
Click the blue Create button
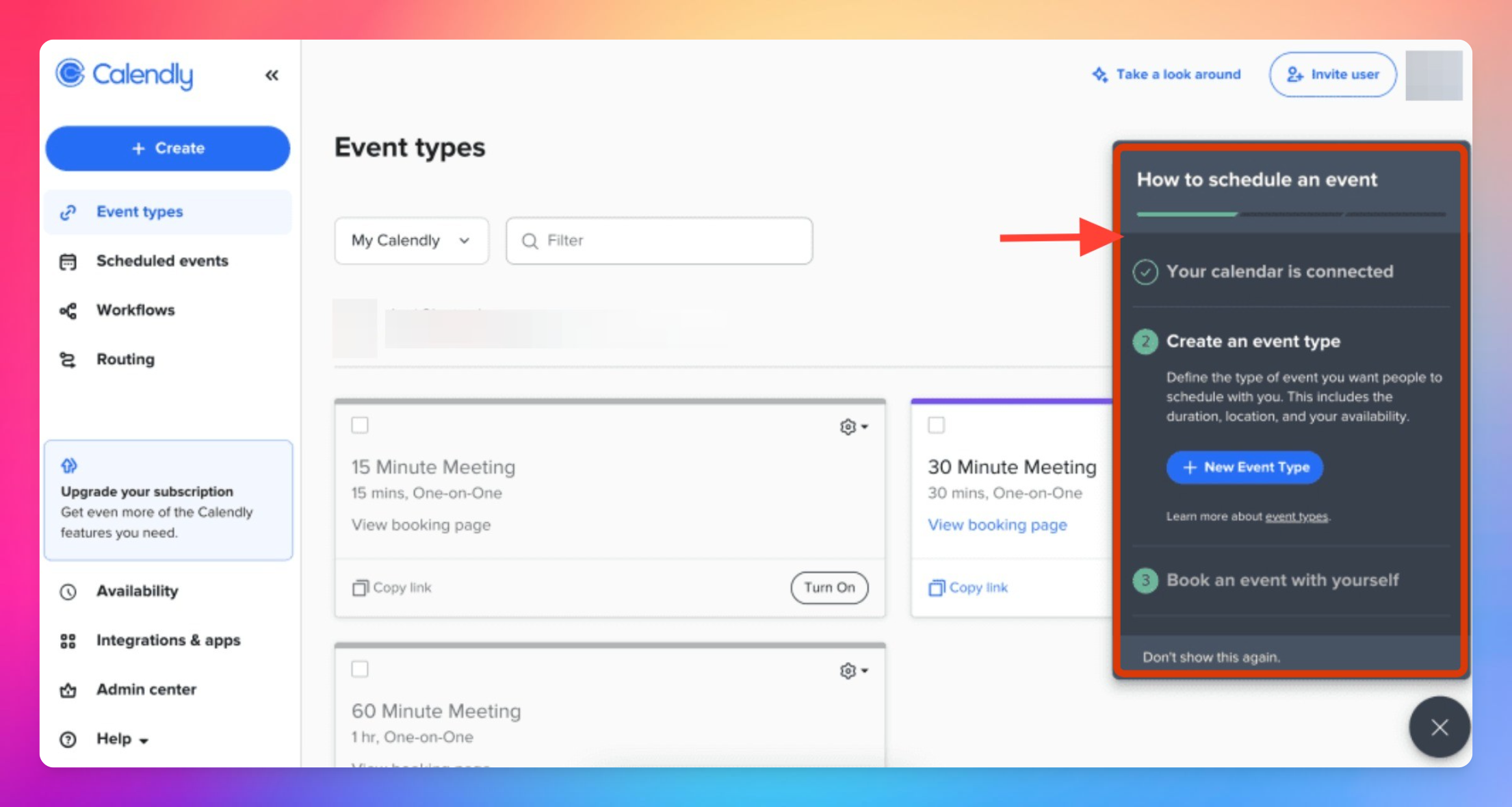tap(168, 148)
